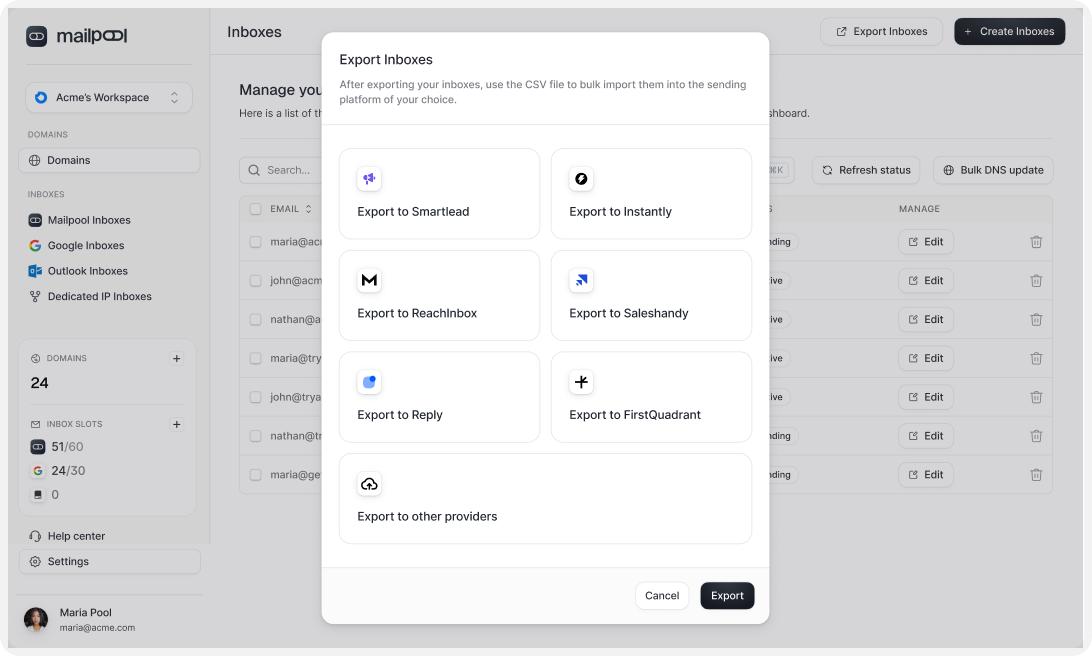The image size is (1092, 656).
Task: Sort by the EMAIL column header arrows
Action: [308, 209]
